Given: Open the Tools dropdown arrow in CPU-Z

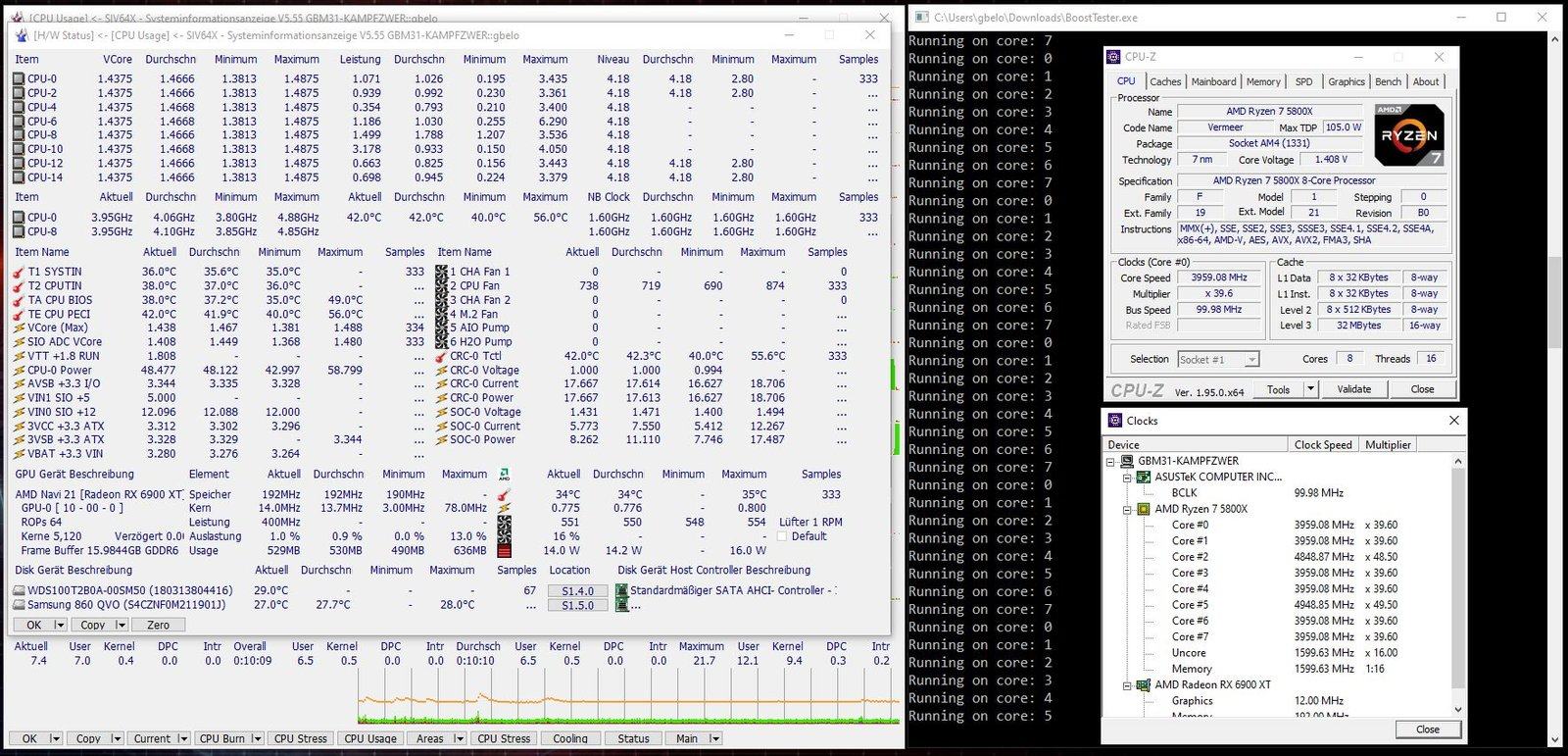Looking at the screenshot, I should coord(1310,389).
